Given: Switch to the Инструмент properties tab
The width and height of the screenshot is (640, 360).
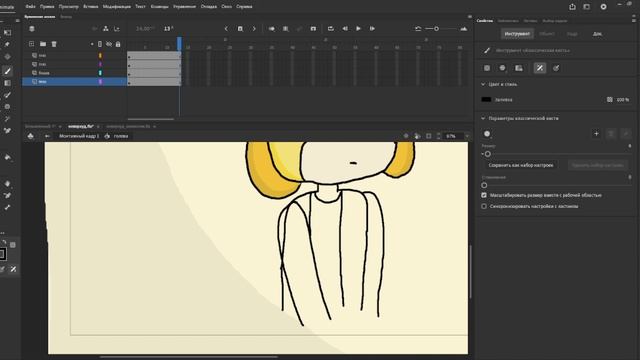Looking at the screenshot, I should tap(517, 34).
